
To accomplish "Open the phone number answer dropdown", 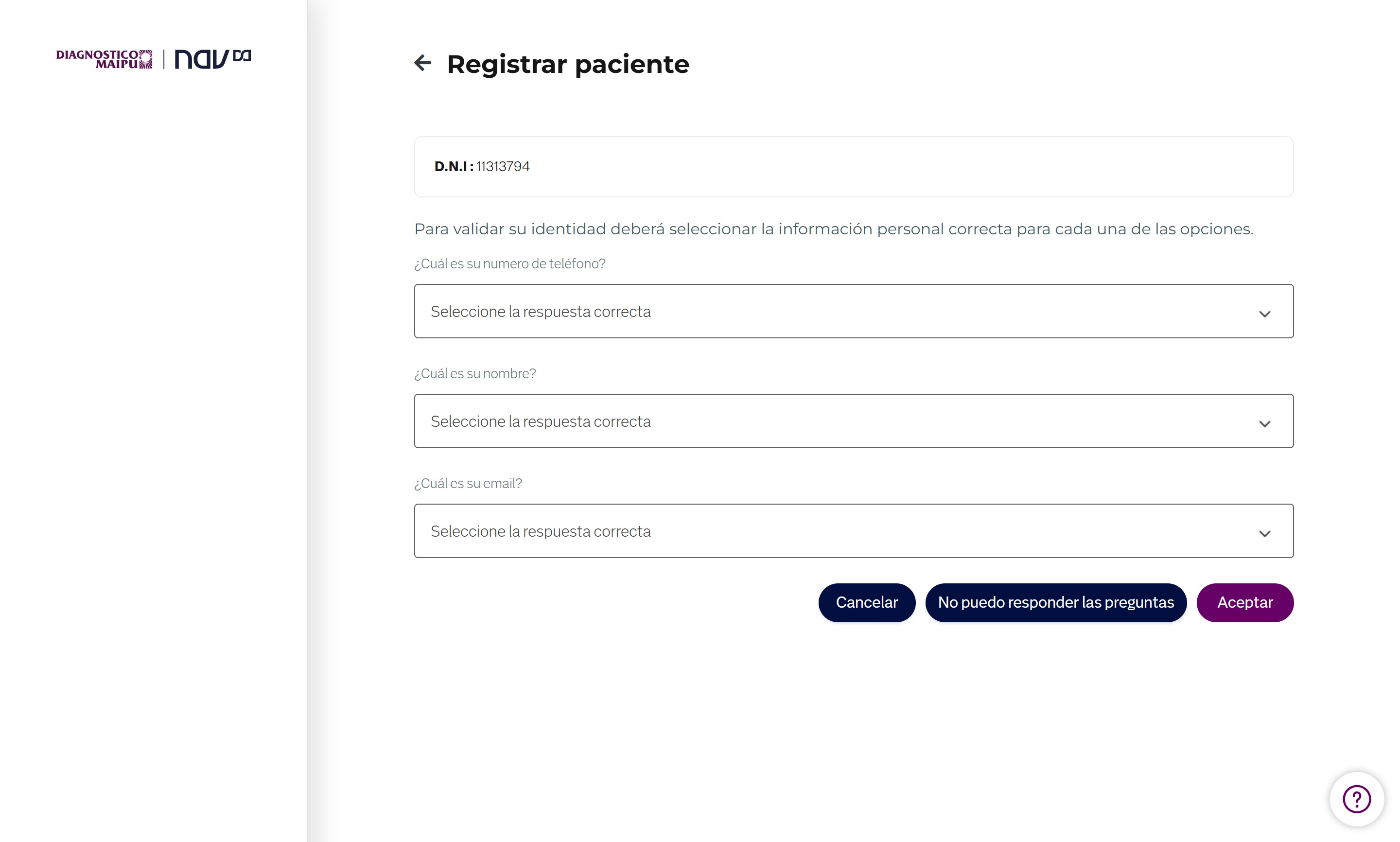I will (854, 311).
